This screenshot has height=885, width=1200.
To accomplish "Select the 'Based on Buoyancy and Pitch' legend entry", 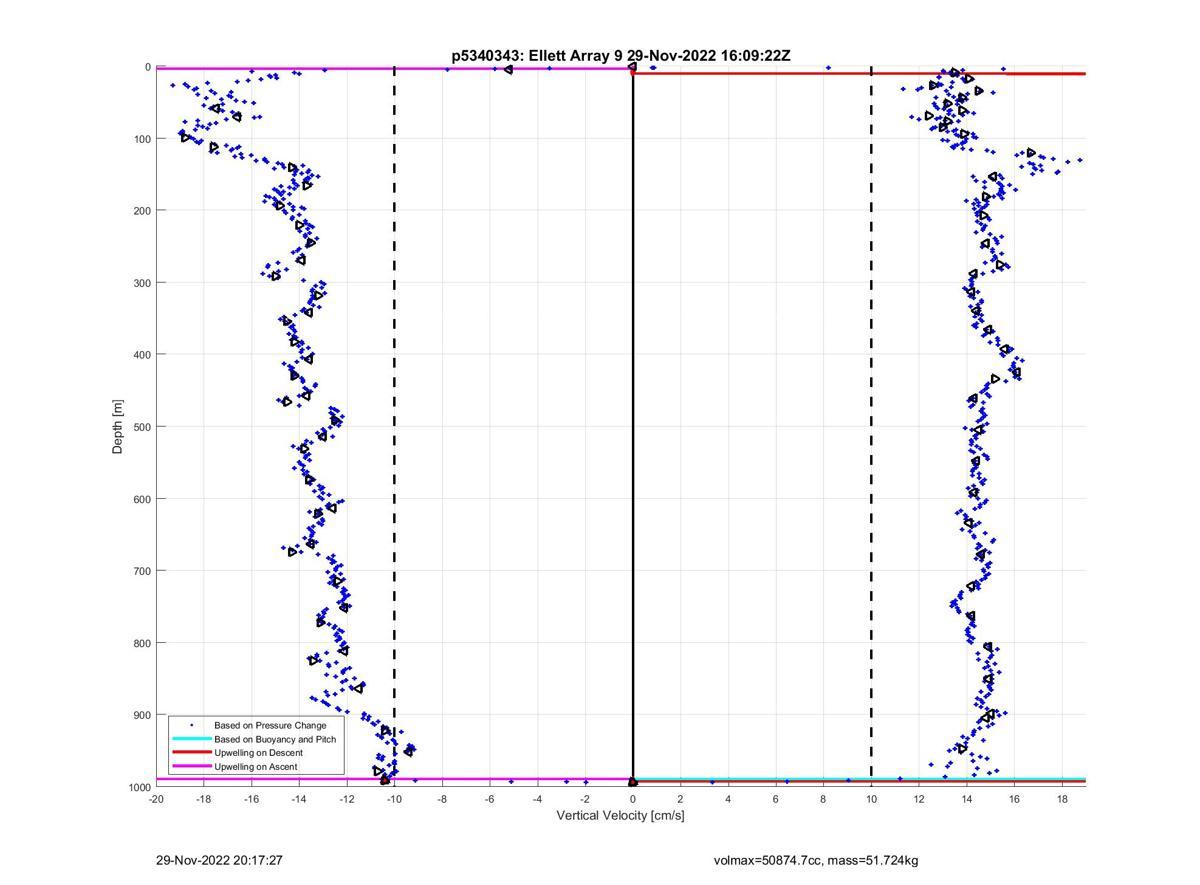I will [275, 739].
